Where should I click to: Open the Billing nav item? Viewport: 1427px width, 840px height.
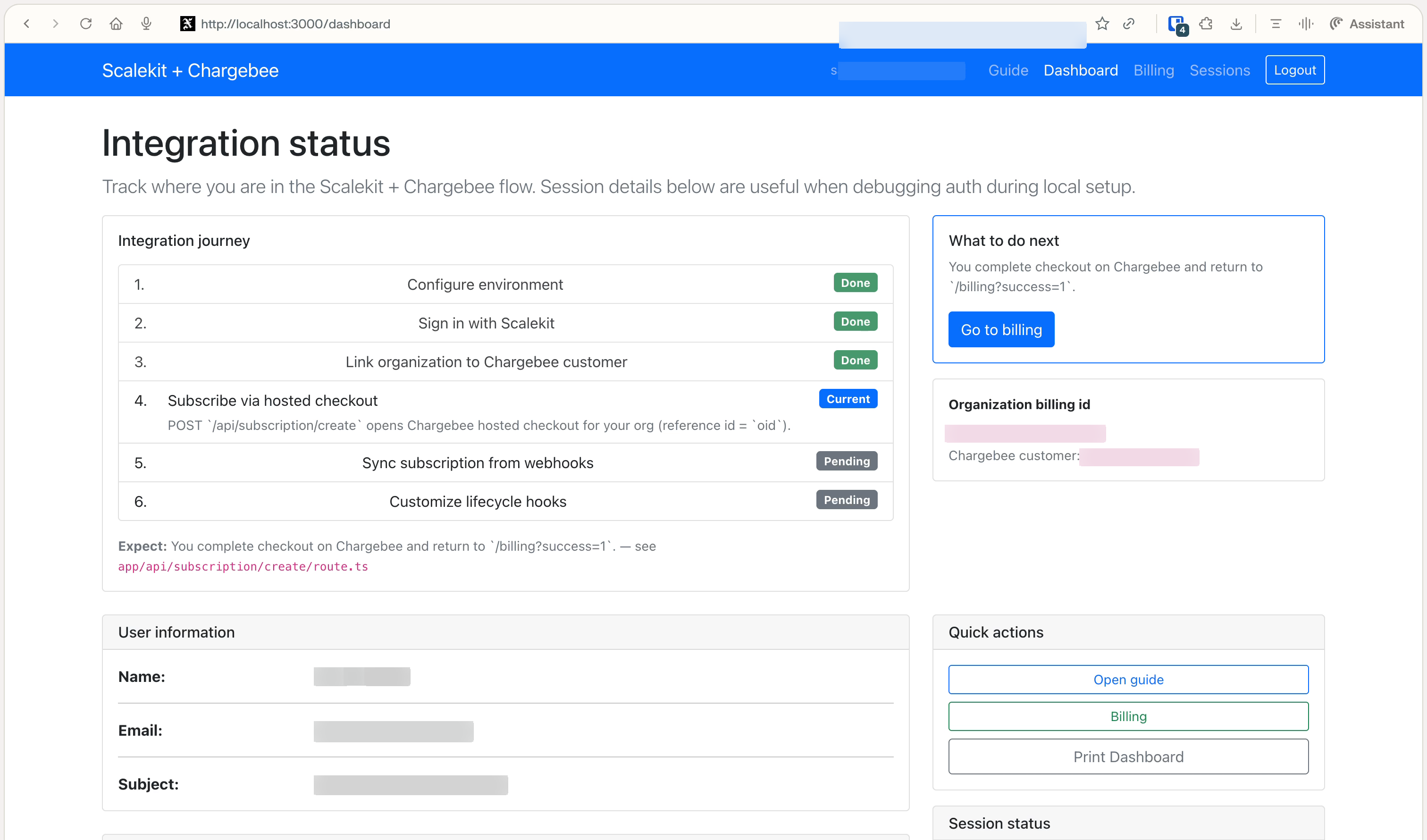point(1153,70)
